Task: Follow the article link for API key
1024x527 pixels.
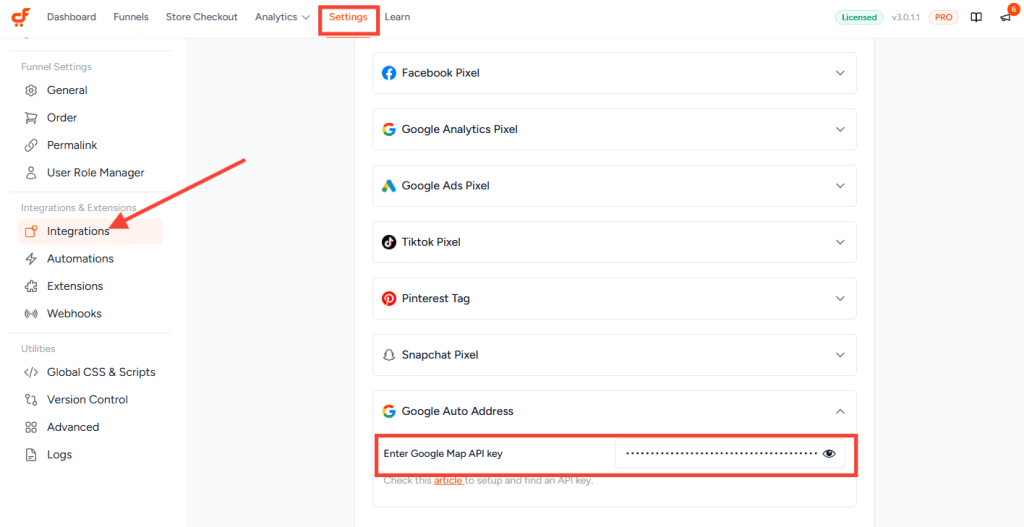Action: click(x=448, y=481)
